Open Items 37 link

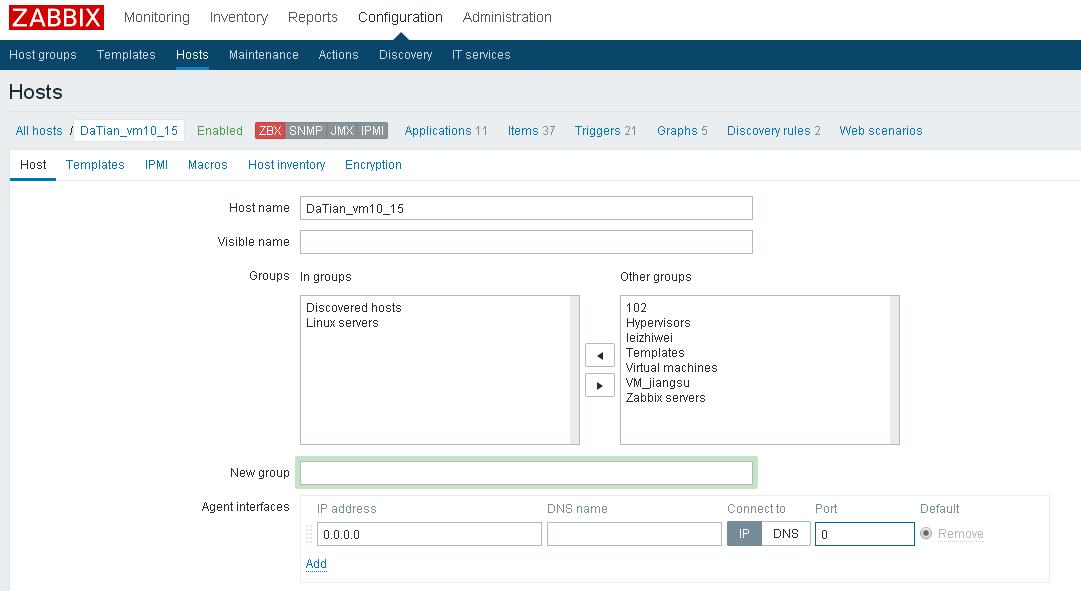tap(531, 130)
